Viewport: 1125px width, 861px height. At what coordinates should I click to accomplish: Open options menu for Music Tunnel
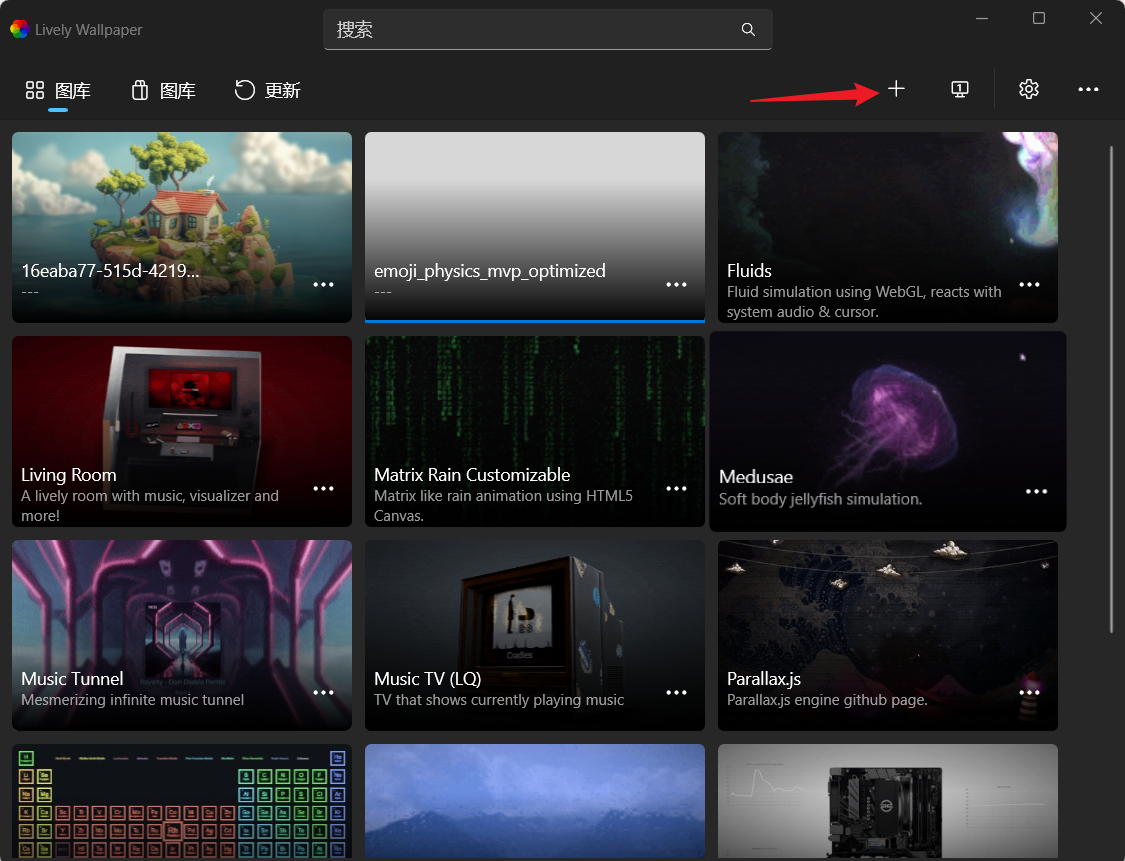pyautogui.click(x=324, y=692)
